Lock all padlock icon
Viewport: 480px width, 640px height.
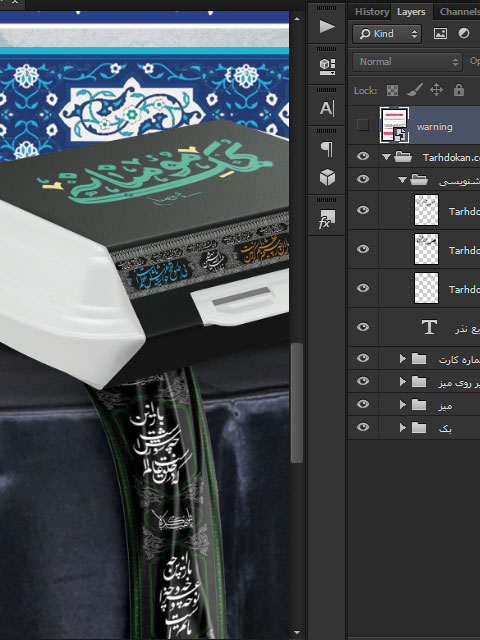point(459,90)
